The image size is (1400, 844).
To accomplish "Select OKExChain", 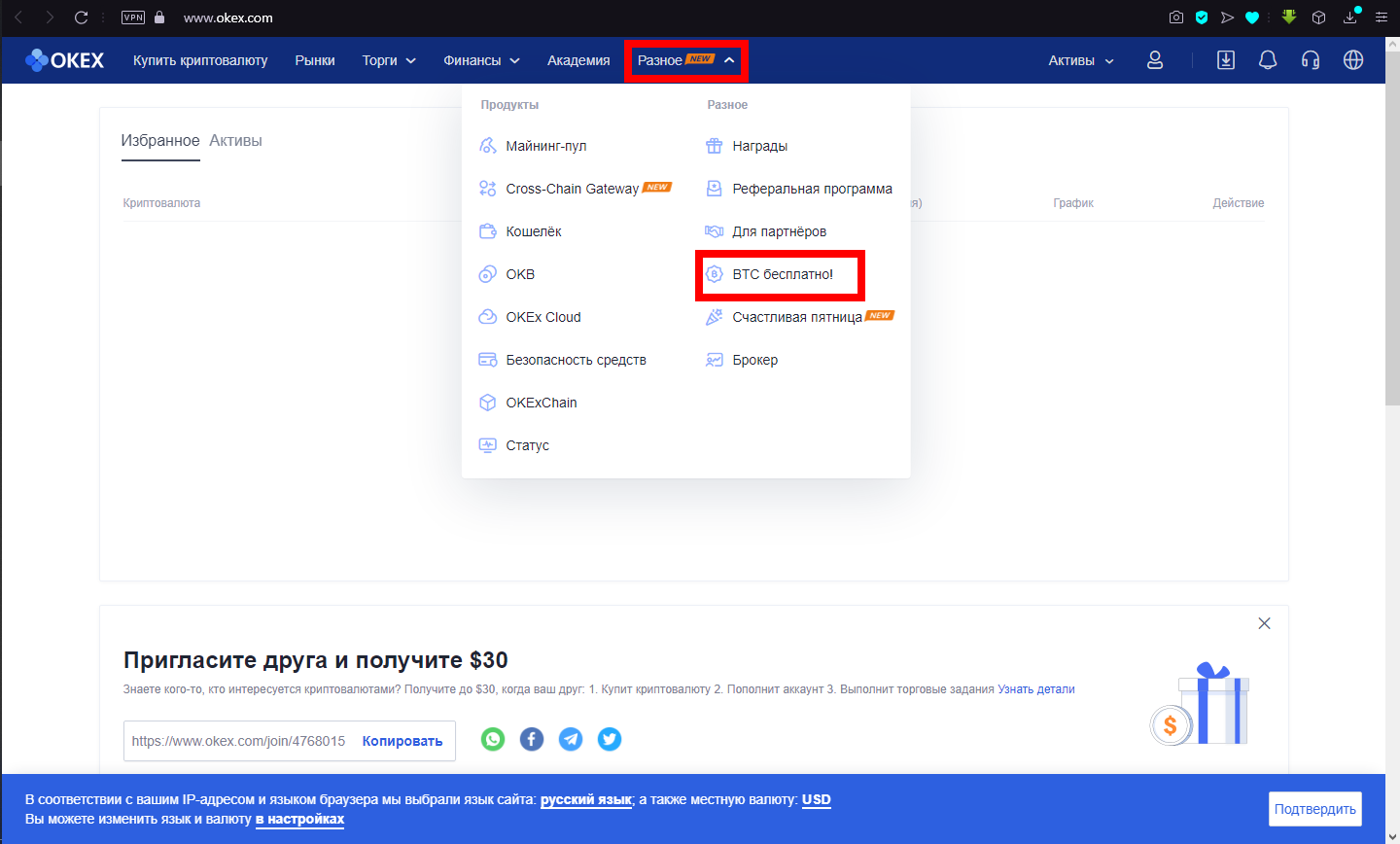I will [528, 403].
